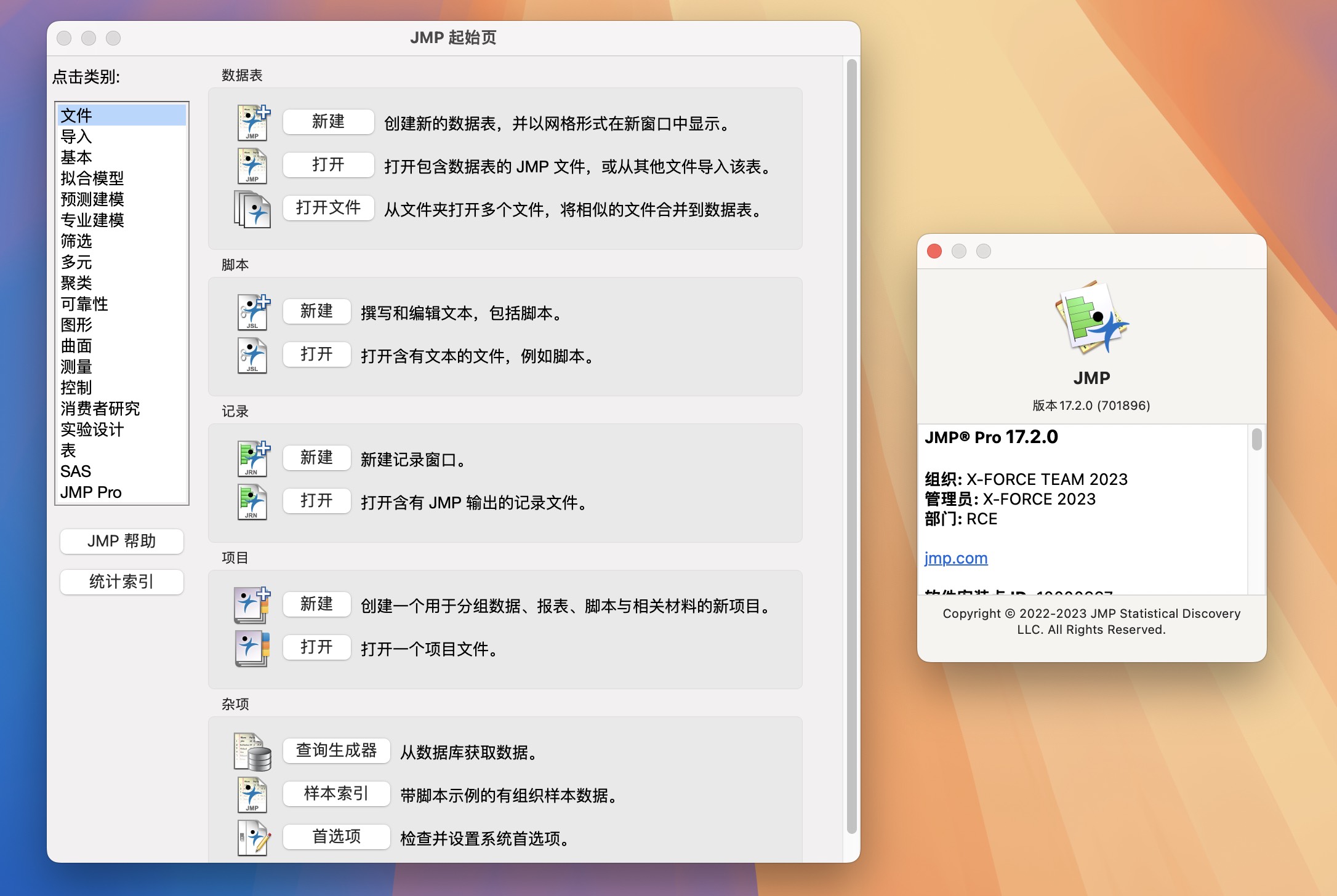The height and width of the screenshot is (896, 1337).
Task: Choose 曲面 in category list
Action: click(122, 345)
